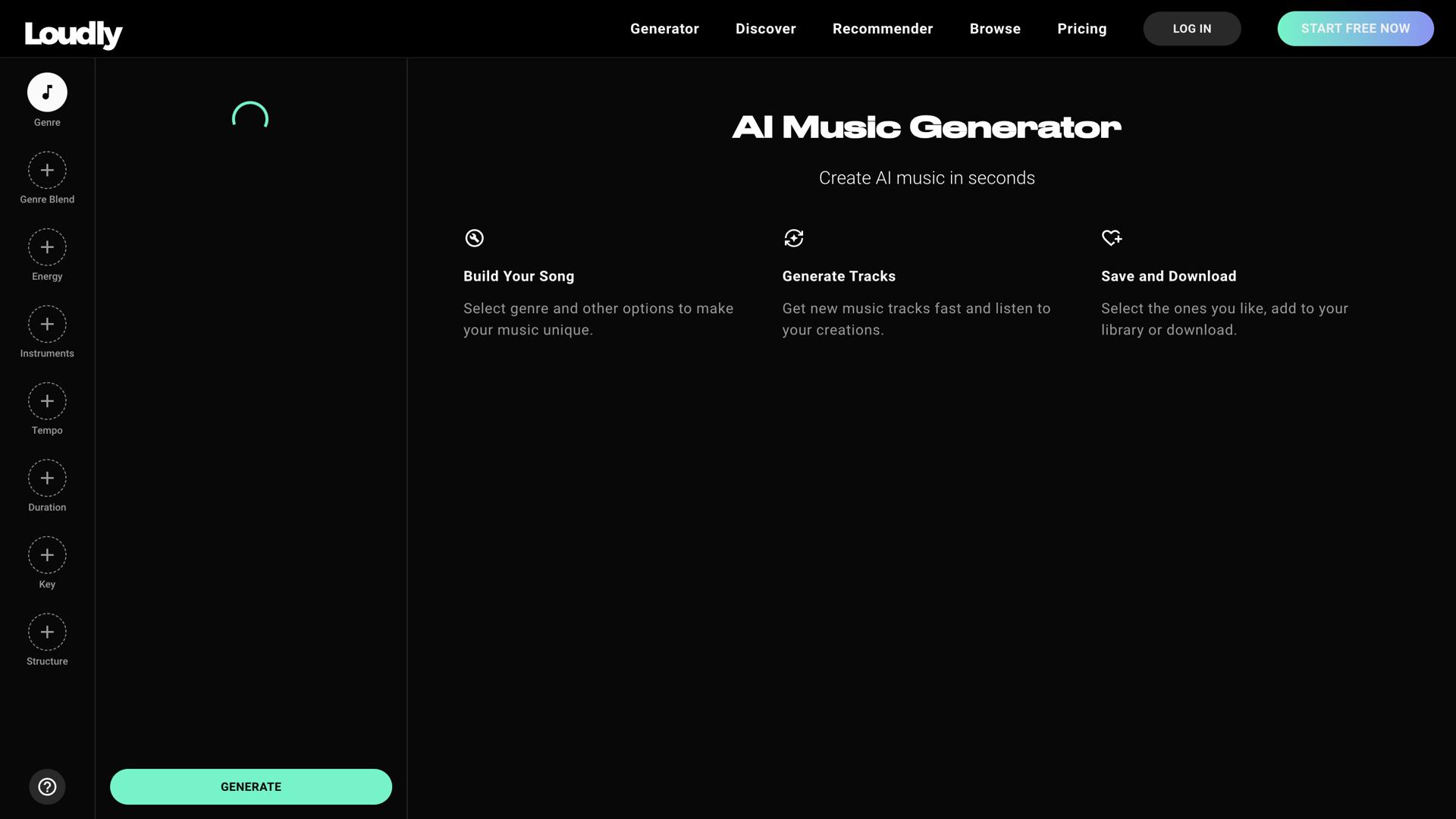Screen dimensions: 1456x819
Task: Open the Browse nav link
Action: pyautogui.click(x=995, y=29)
